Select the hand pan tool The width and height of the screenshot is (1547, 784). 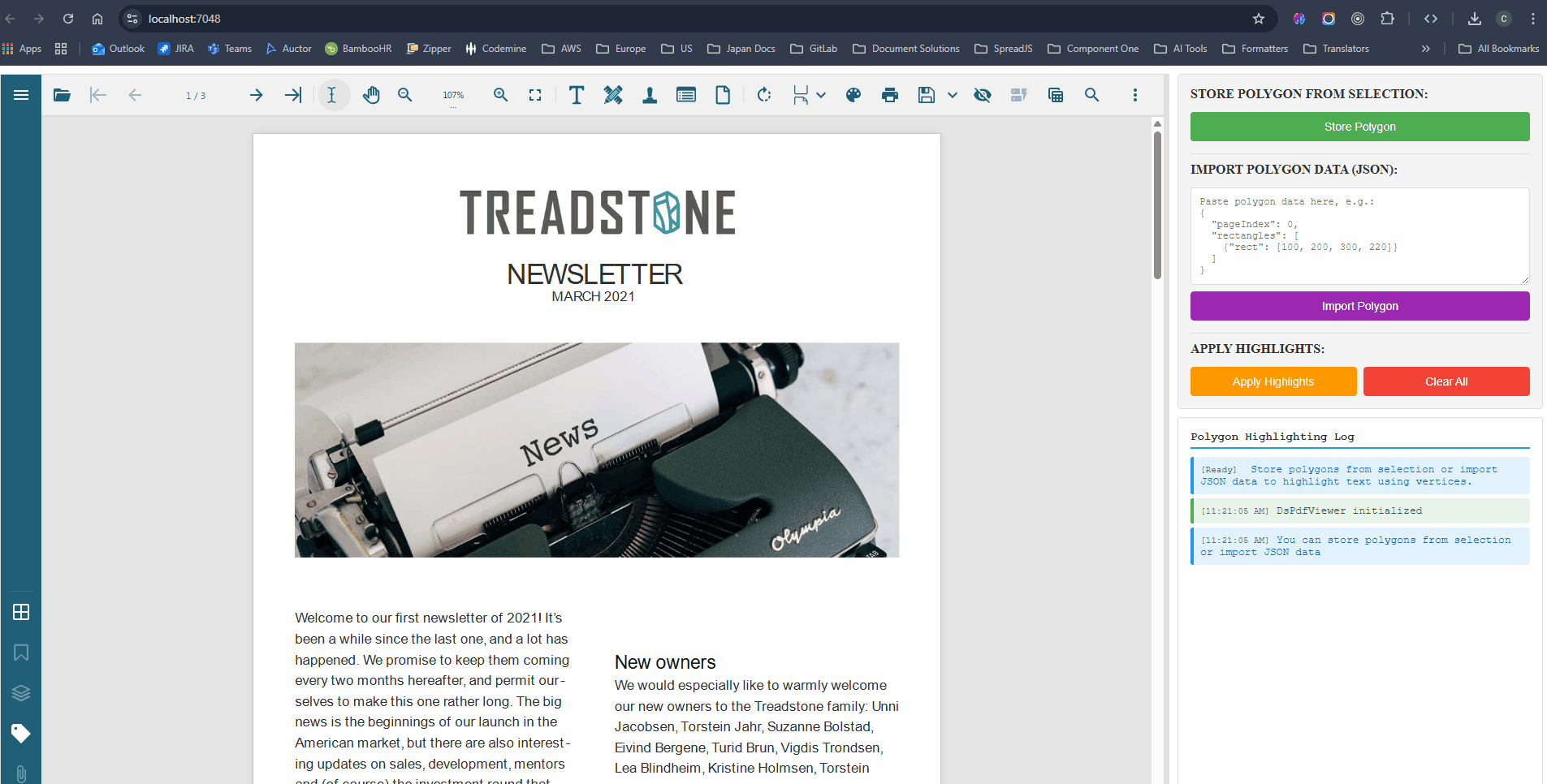coord(371,95)
